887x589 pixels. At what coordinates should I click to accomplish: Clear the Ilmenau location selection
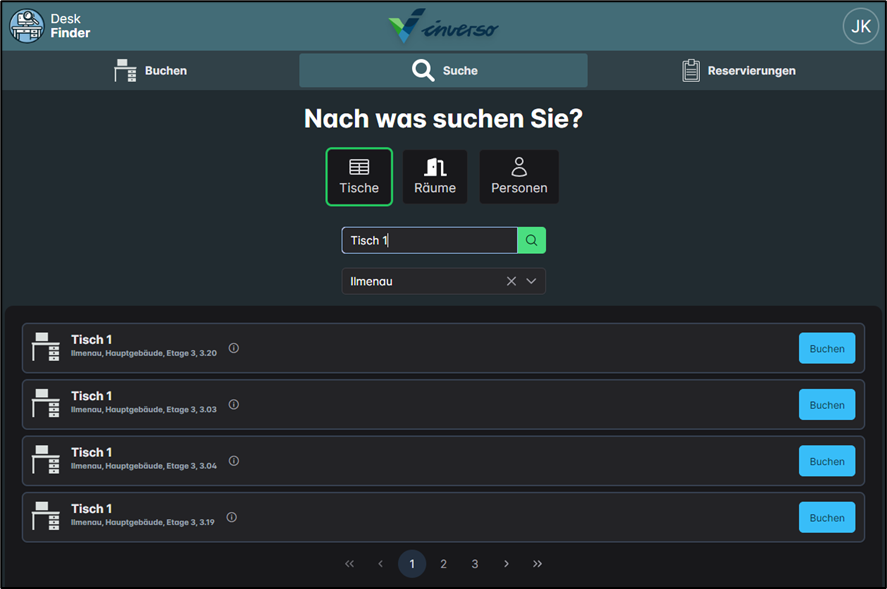(511, 281)
